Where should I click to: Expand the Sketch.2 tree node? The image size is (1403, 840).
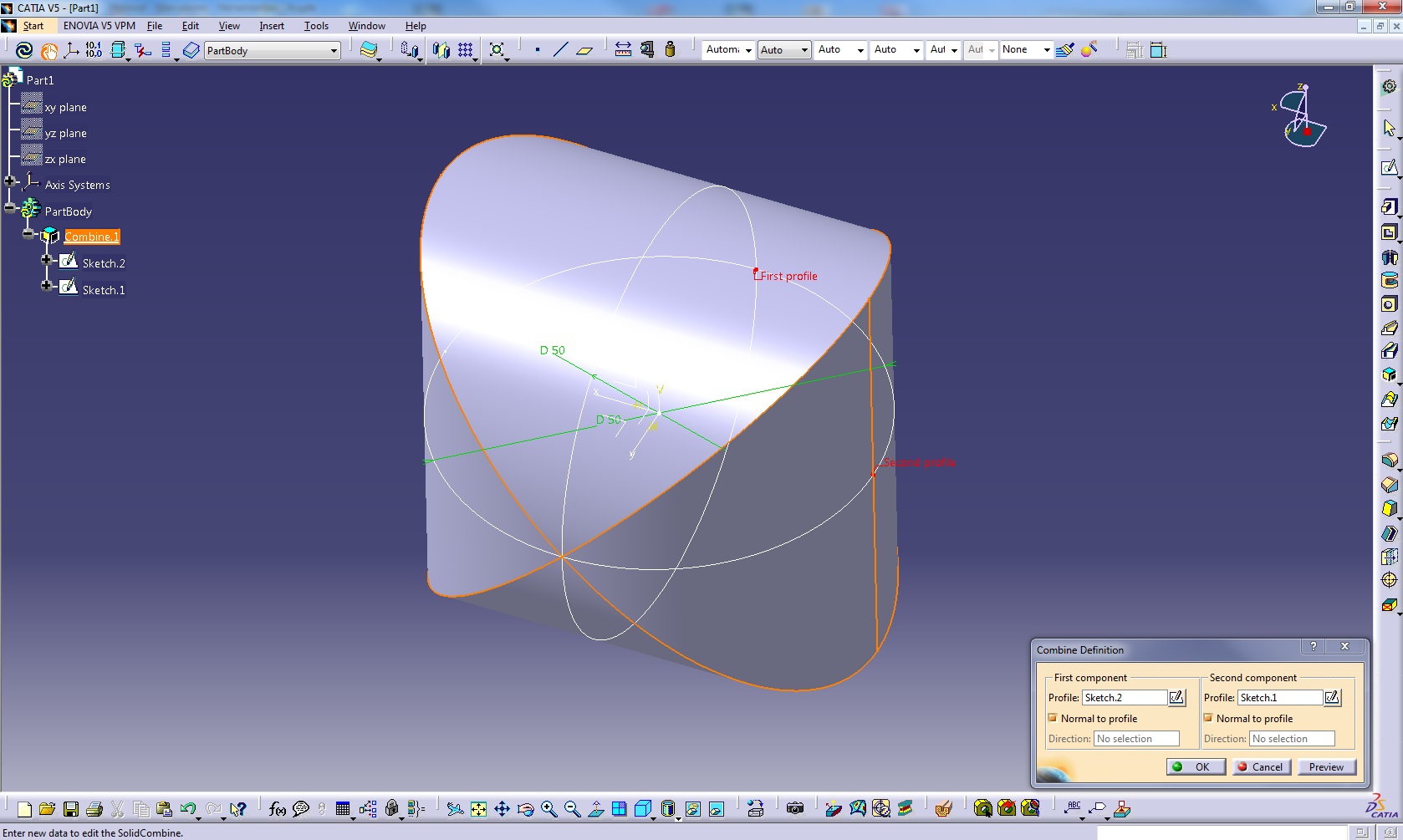47,259
